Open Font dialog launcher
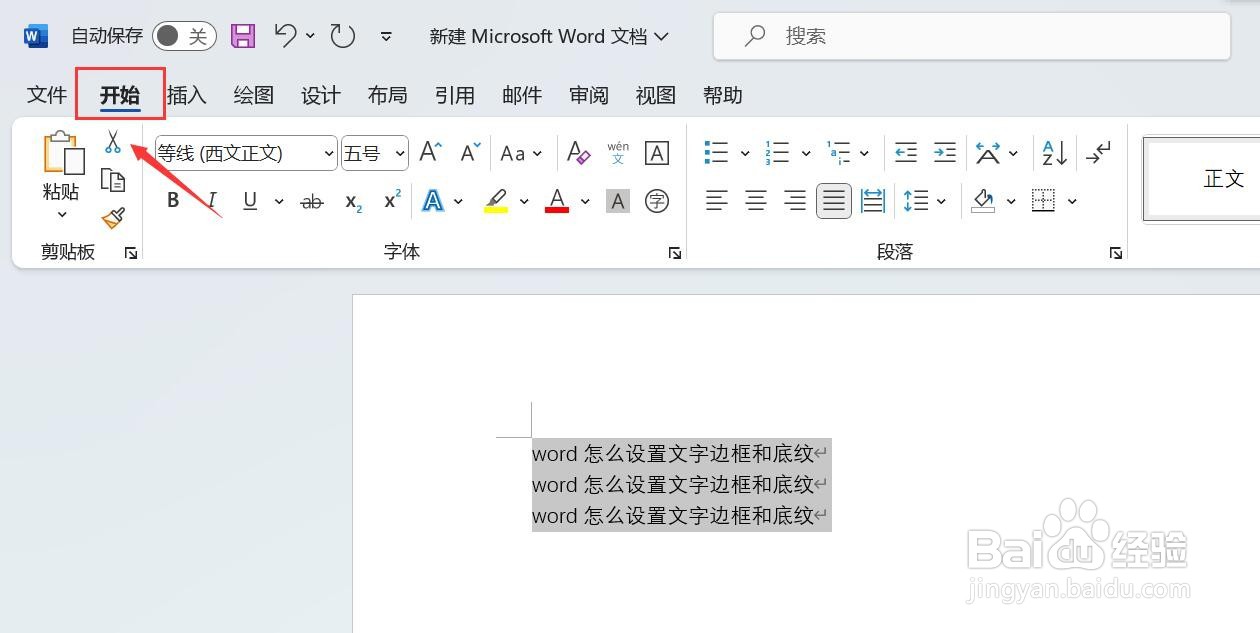 tap(675, 253)
